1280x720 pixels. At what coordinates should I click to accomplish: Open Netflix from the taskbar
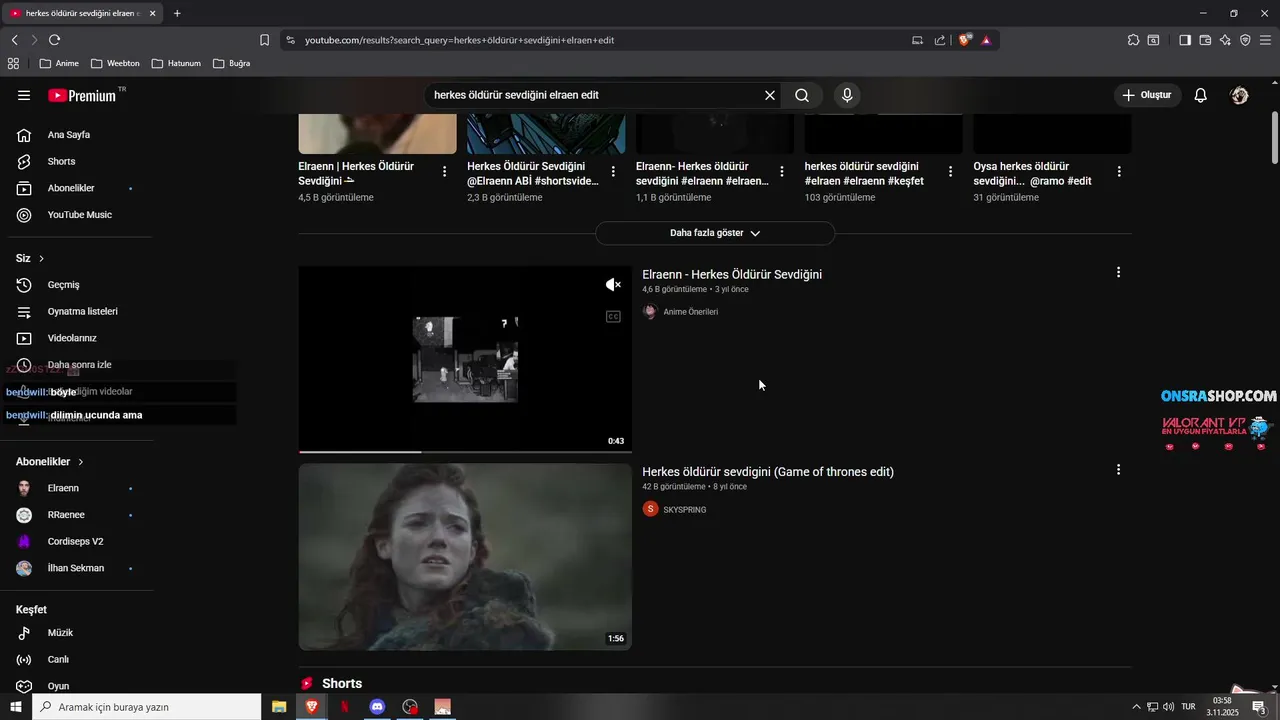coord(345,707)
